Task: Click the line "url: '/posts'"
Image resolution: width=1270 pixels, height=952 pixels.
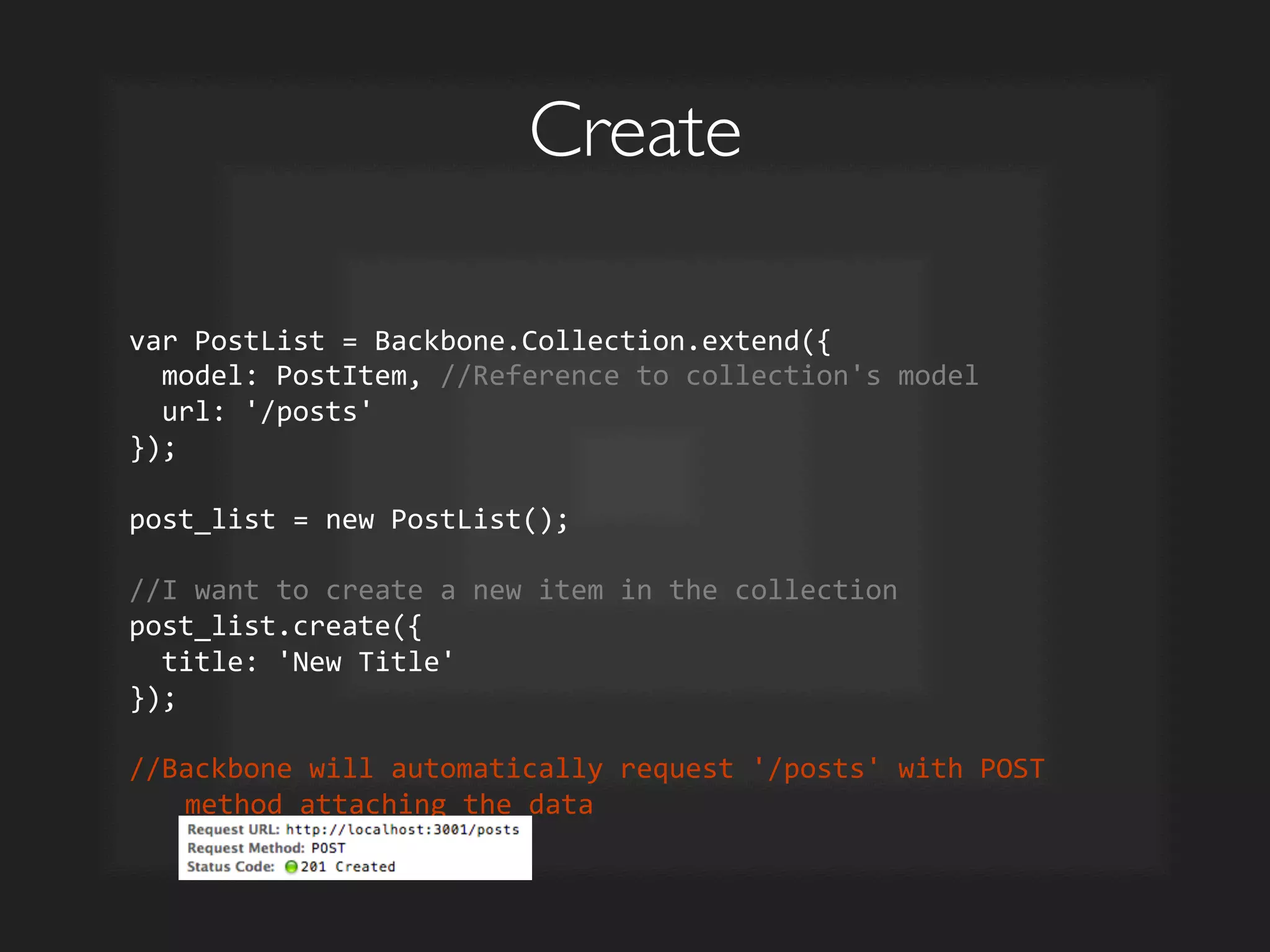Action: (x=267, y=412)
